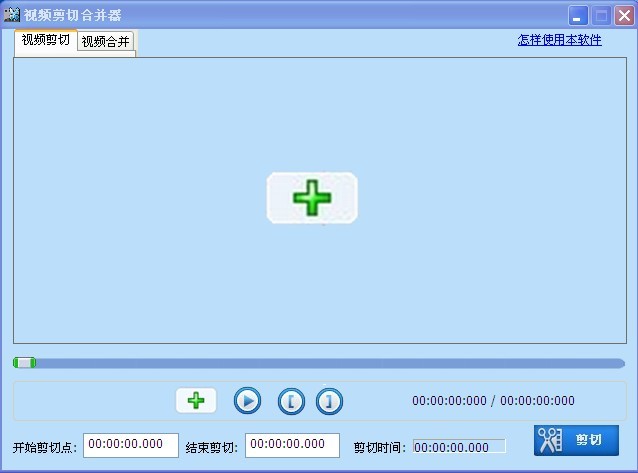Open the 怎样使用本软件 help link

559,40
